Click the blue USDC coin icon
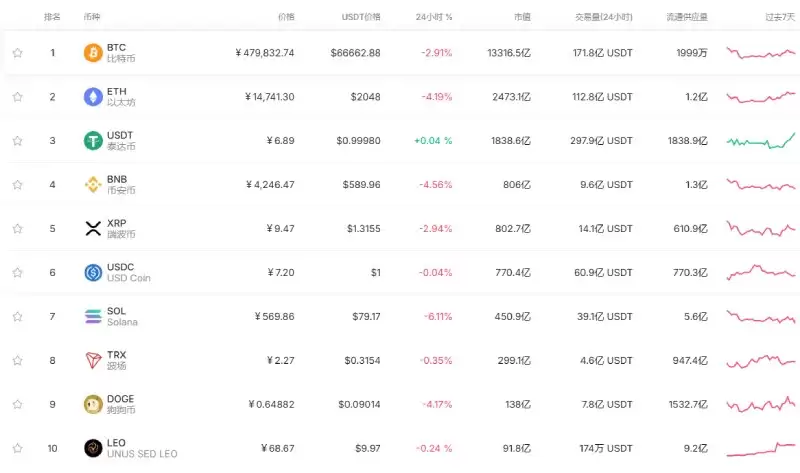800x473 pixels. (x=93, y=272)
